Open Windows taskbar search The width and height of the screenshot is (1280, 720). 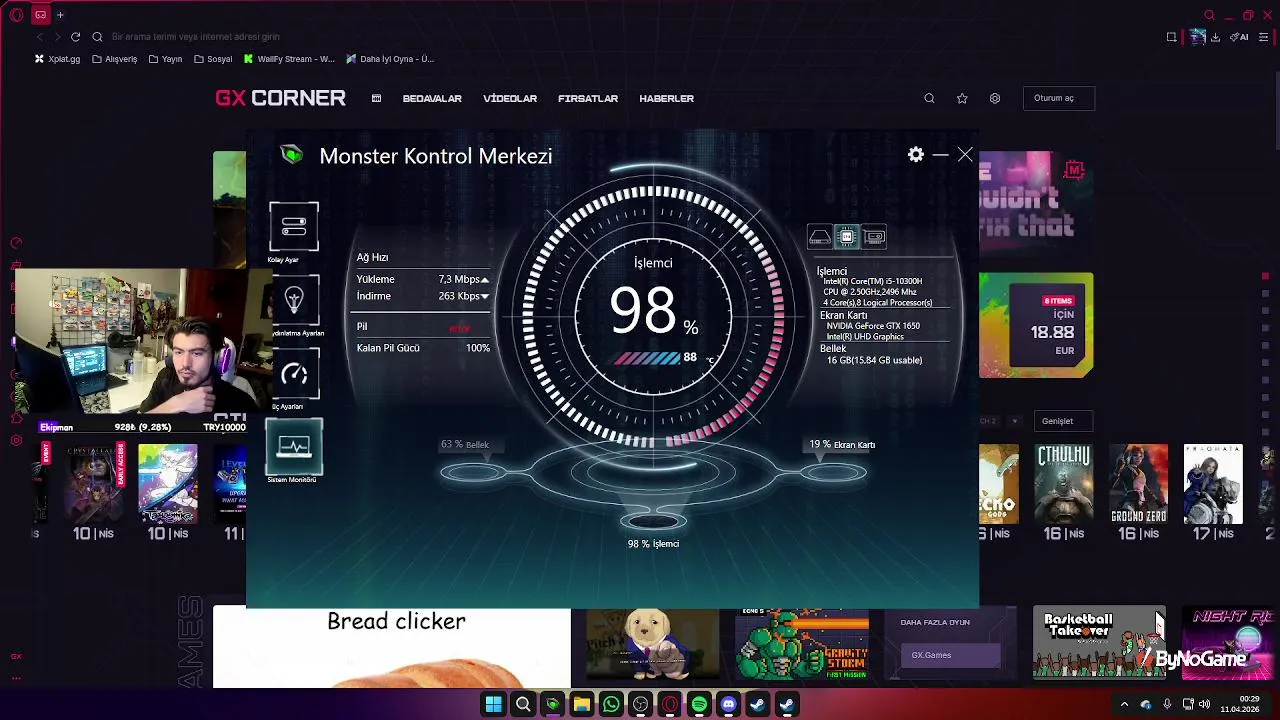522,705
